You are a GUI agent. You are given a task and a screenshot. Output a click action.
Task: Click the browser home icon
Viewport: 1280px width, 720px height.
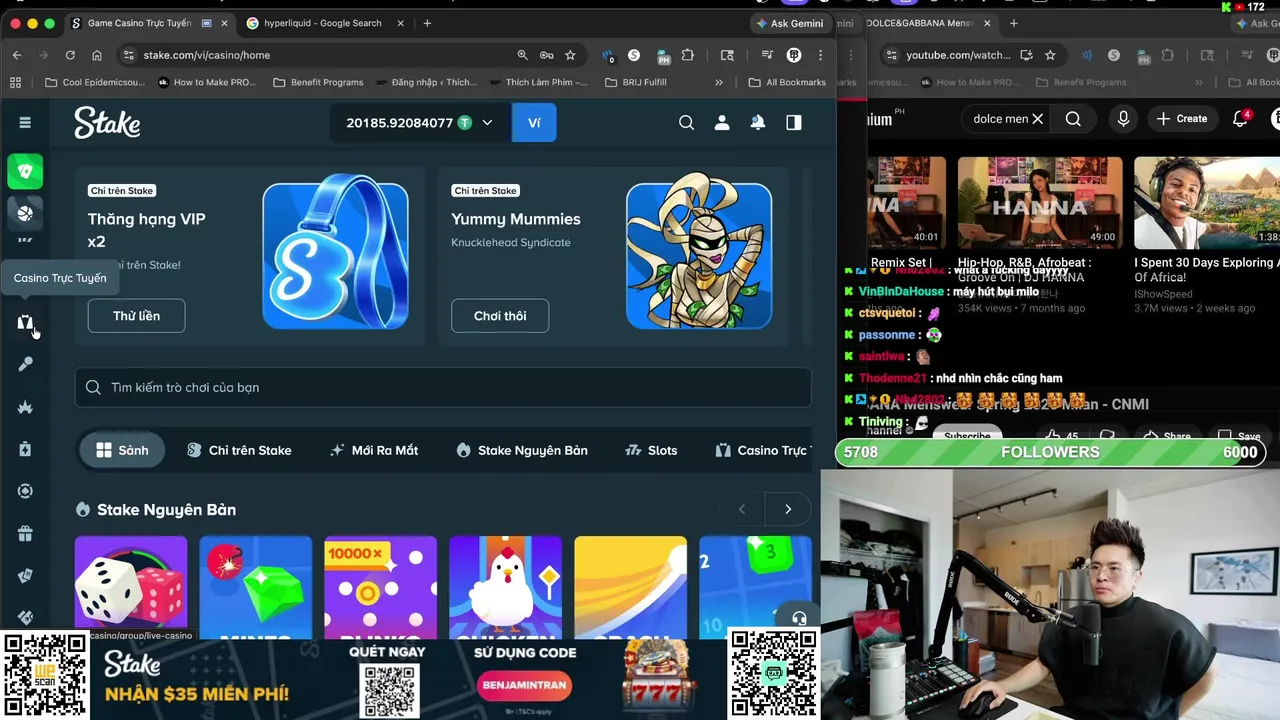(97, 55)
